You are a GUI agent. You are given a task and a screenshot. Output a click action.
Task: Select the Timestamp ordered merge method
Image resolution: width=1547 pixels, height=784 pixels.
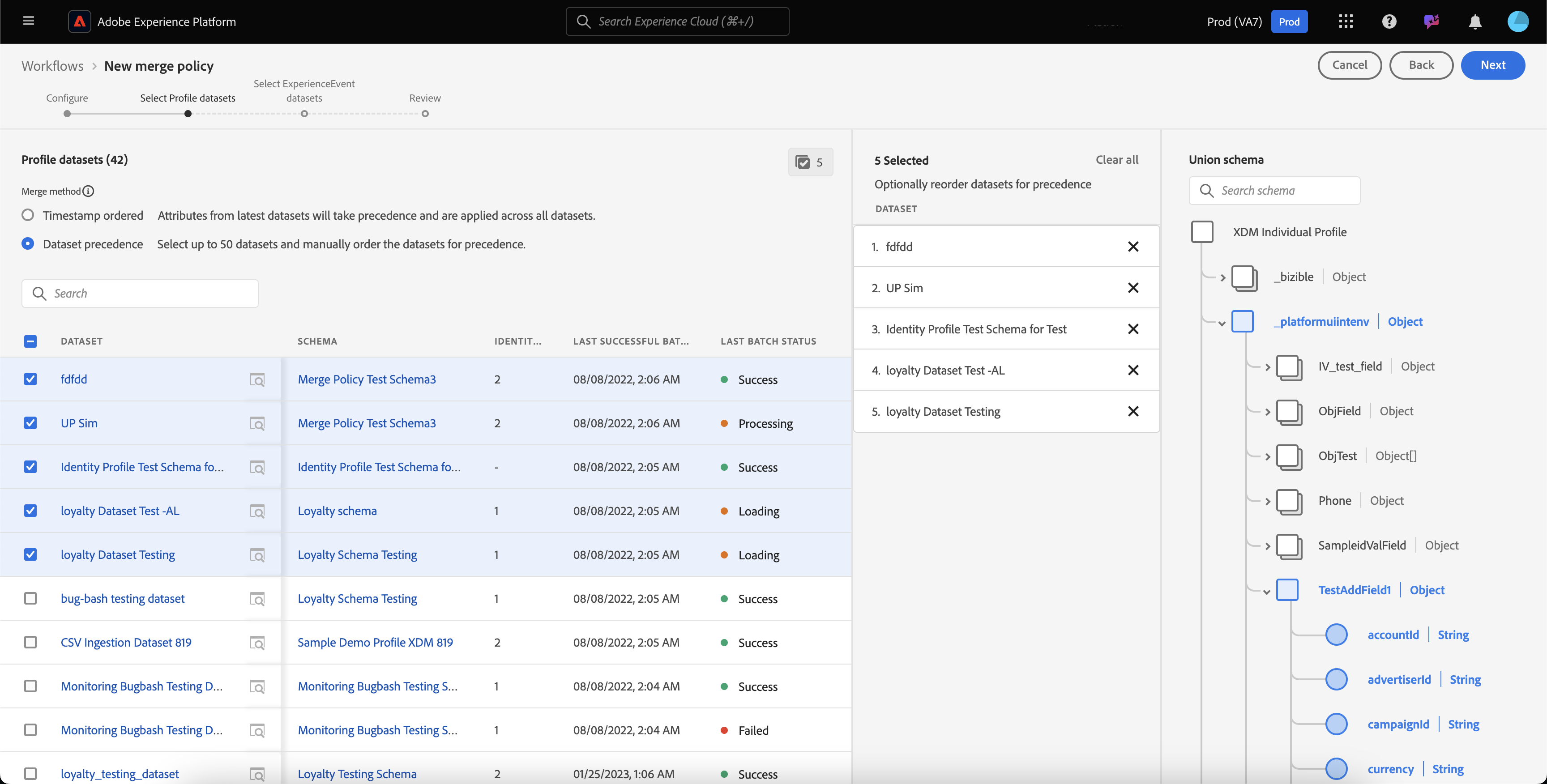[28, 215]
